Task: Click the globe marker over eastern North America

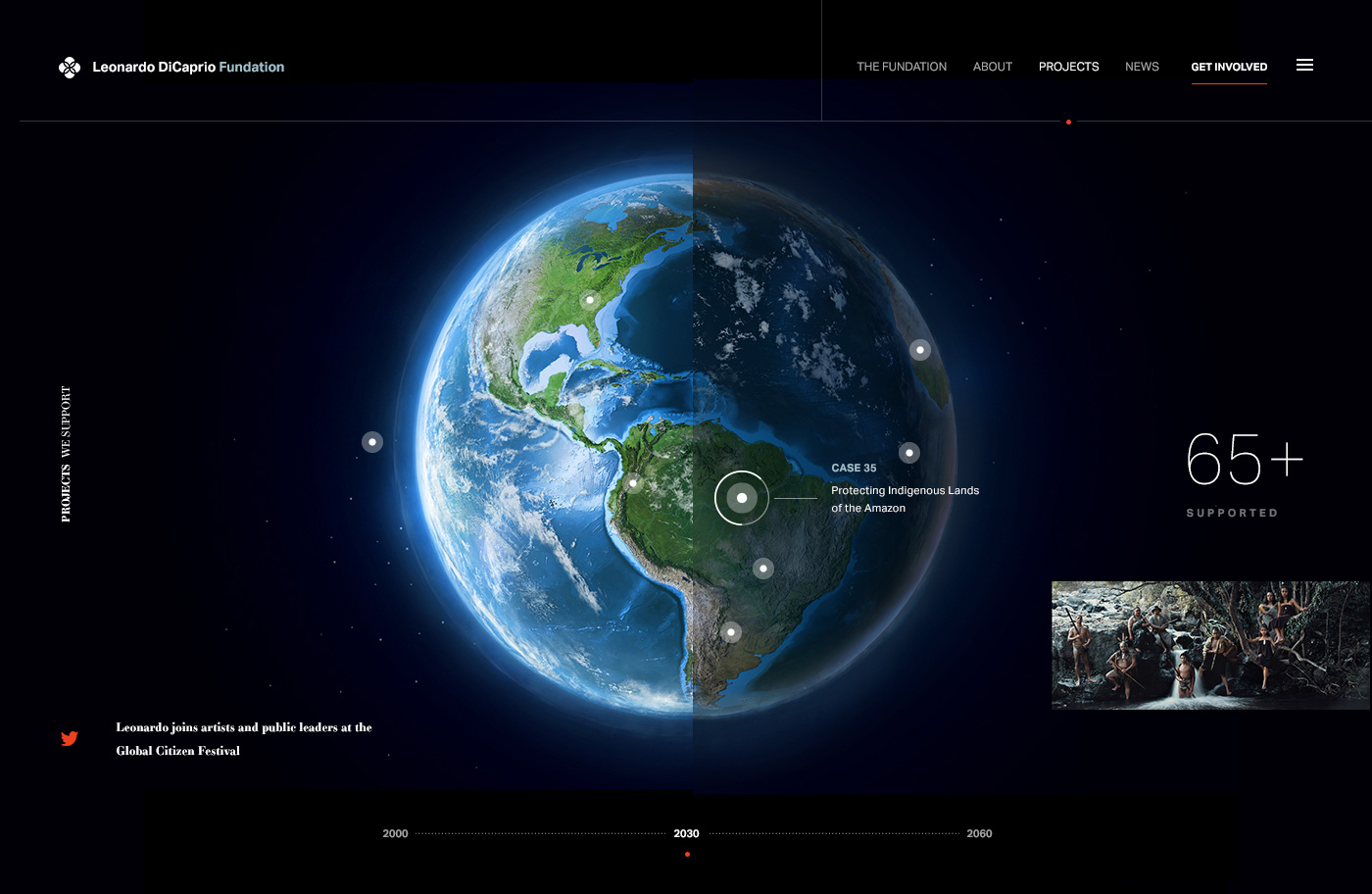Action: tap(590, 300)
